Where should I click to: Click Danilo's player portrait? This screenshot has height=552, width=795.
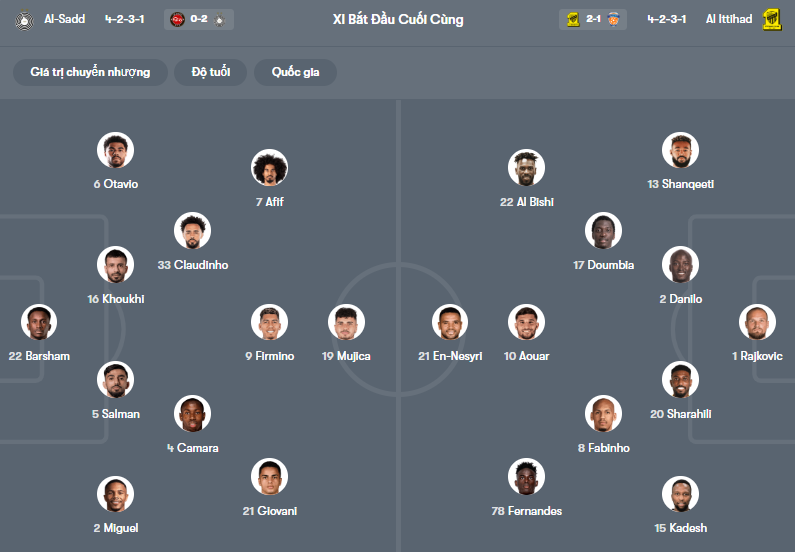pyautogui.click(x=680, y=265)
